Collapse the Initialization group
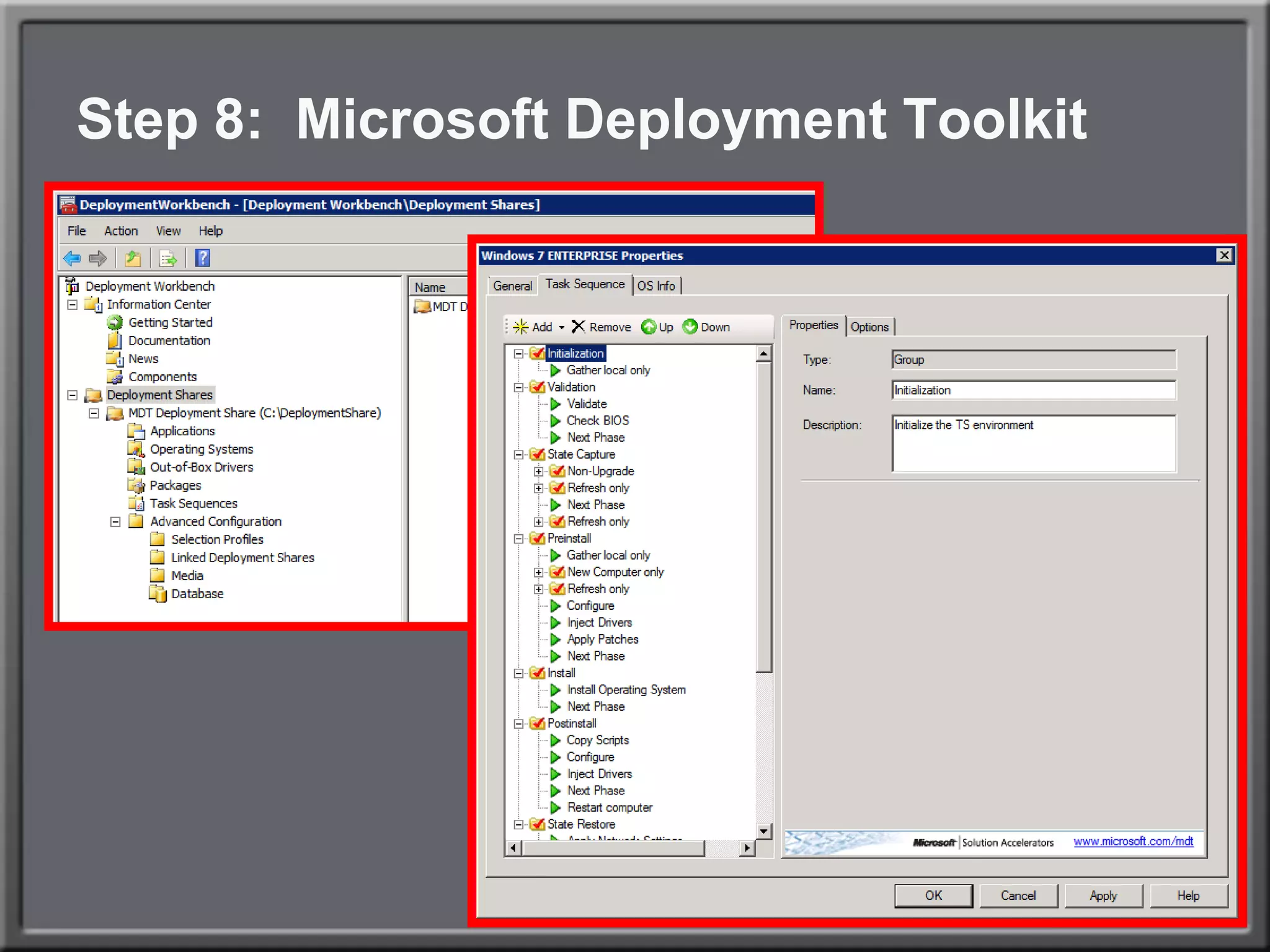The height and width of the screenshot is (952, 1270). tap(518, 354)
